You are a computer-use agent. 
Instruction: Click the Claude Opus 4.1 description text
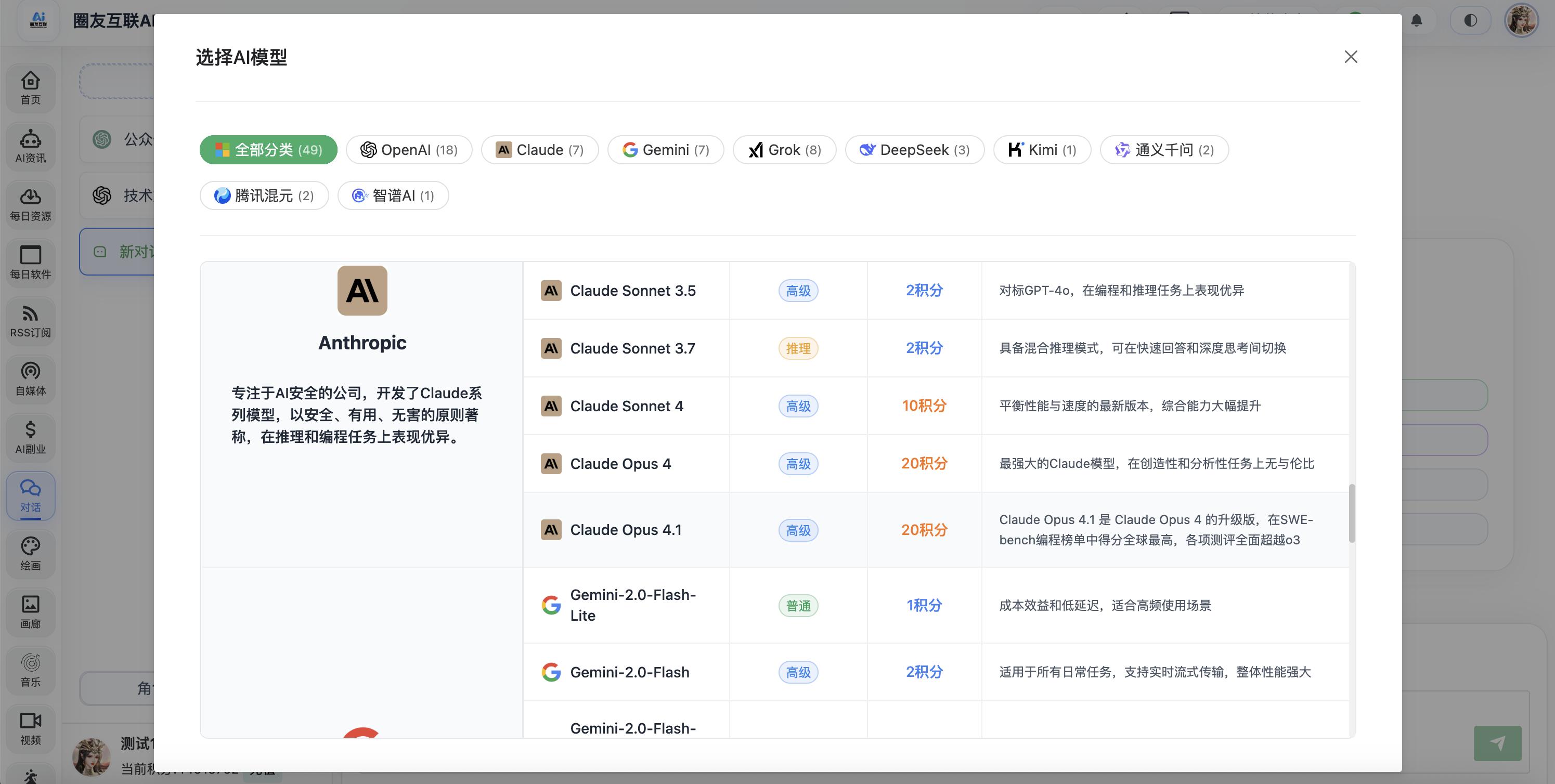(x=1156, y=530)
